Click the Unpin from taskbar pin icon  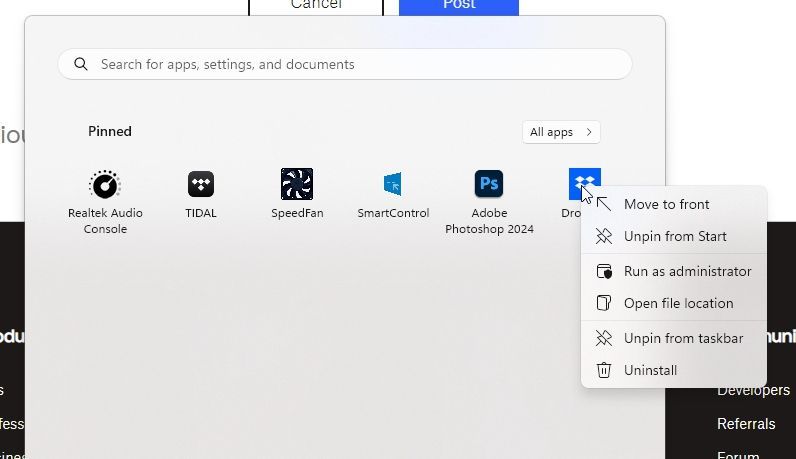click(604, 338)
